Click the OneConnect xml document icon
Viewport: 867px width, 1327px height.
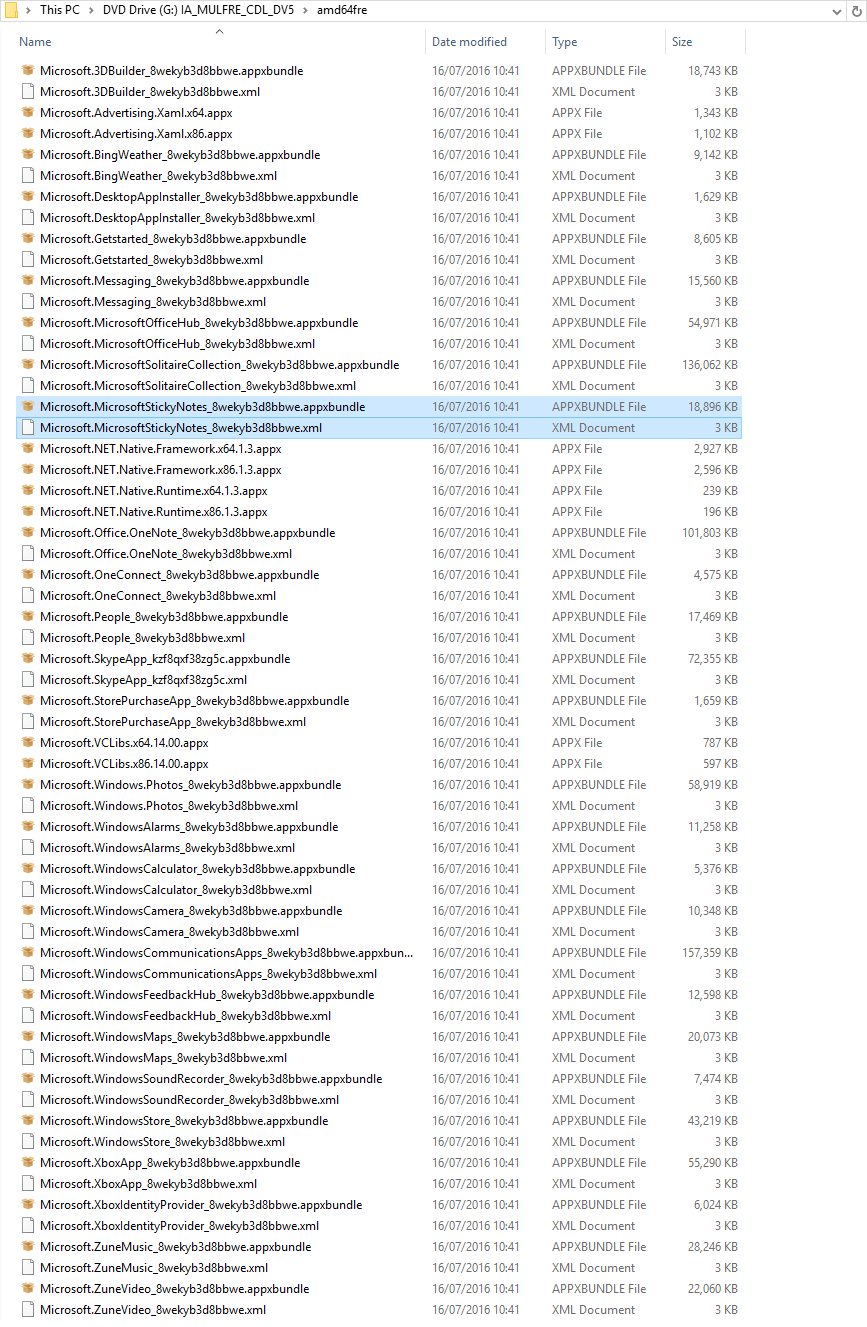28,596
